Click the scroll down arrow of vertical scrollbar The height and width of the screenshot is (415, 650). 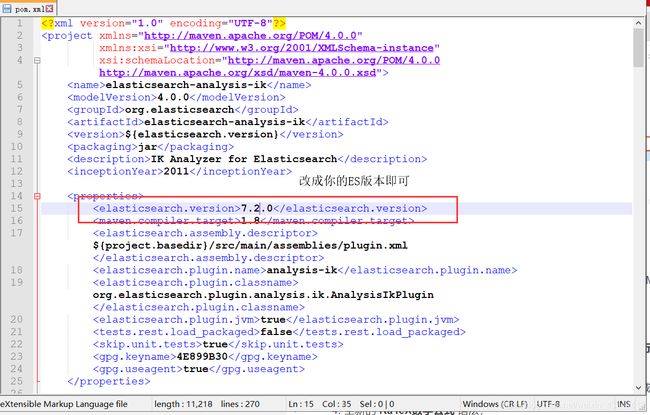click(638, 388)
